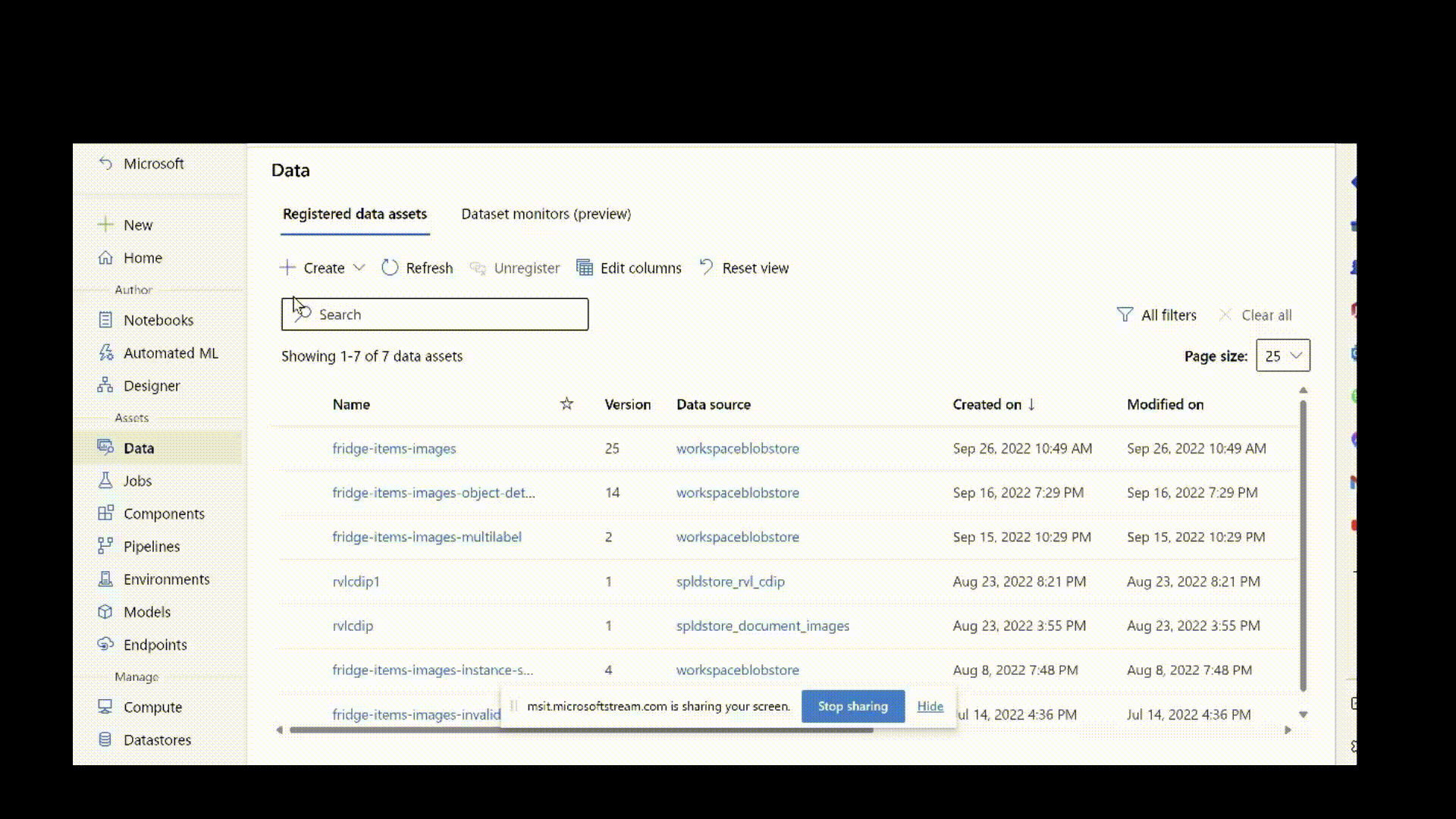The height and width of the screenshot is (819, 1456).
Task: Click the search input field
Action: (435, 314)
